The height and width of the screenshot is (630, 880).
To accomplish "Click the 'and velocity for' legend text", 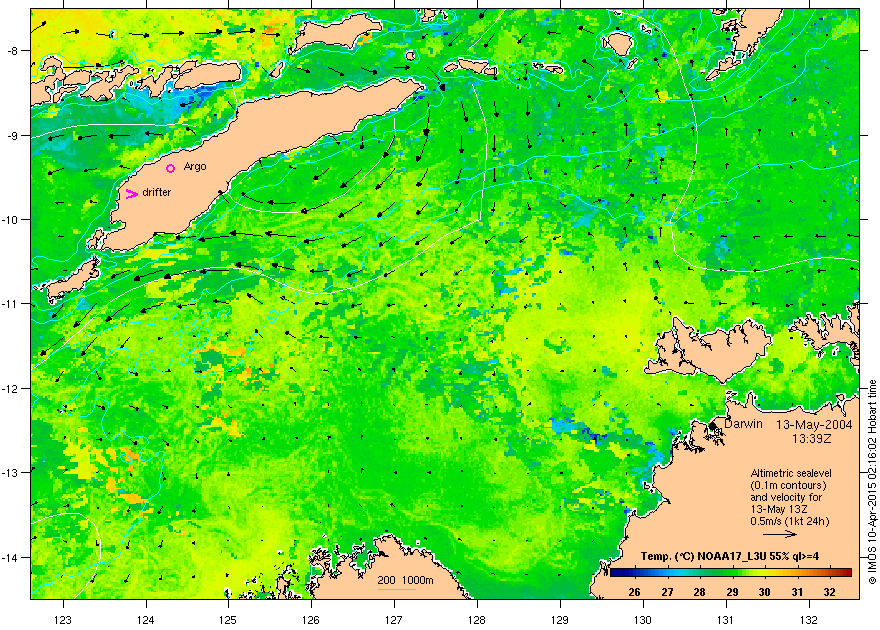I will (786, 497).
